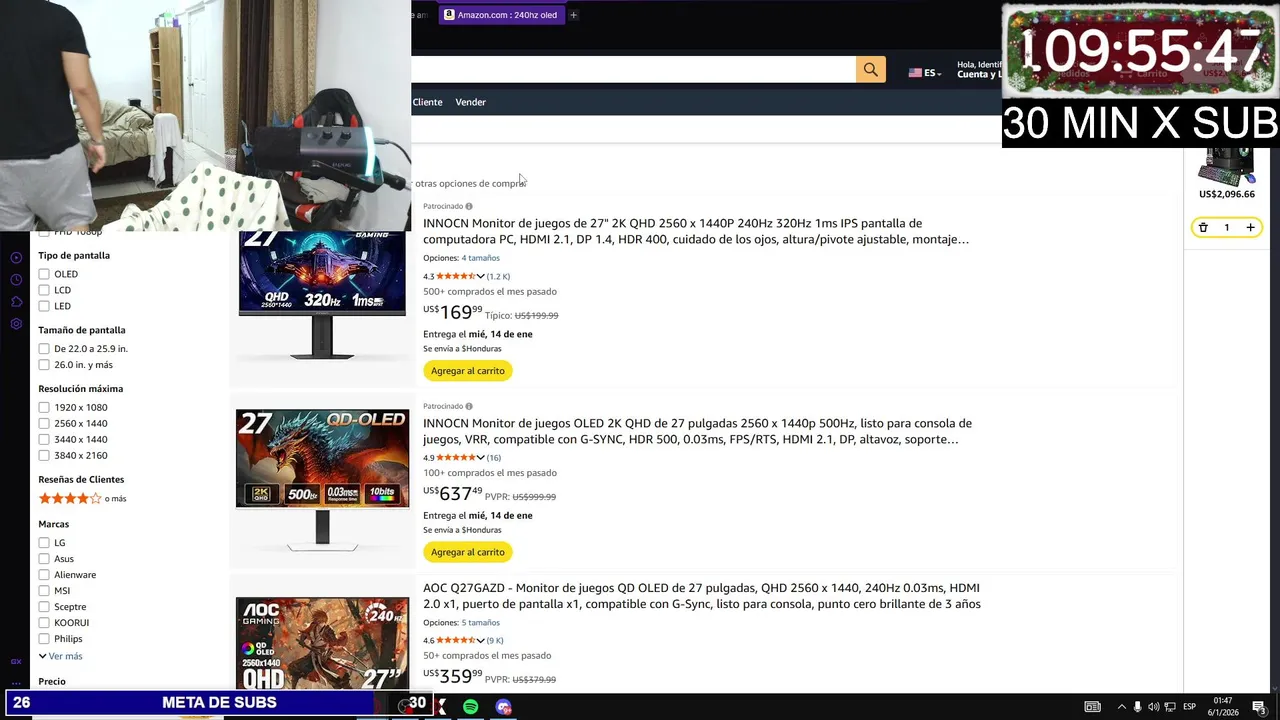The width and height of the screenshot is (1280, 720).
Task: Switch the ESP input language indicator
Action: coord(1190,707)
